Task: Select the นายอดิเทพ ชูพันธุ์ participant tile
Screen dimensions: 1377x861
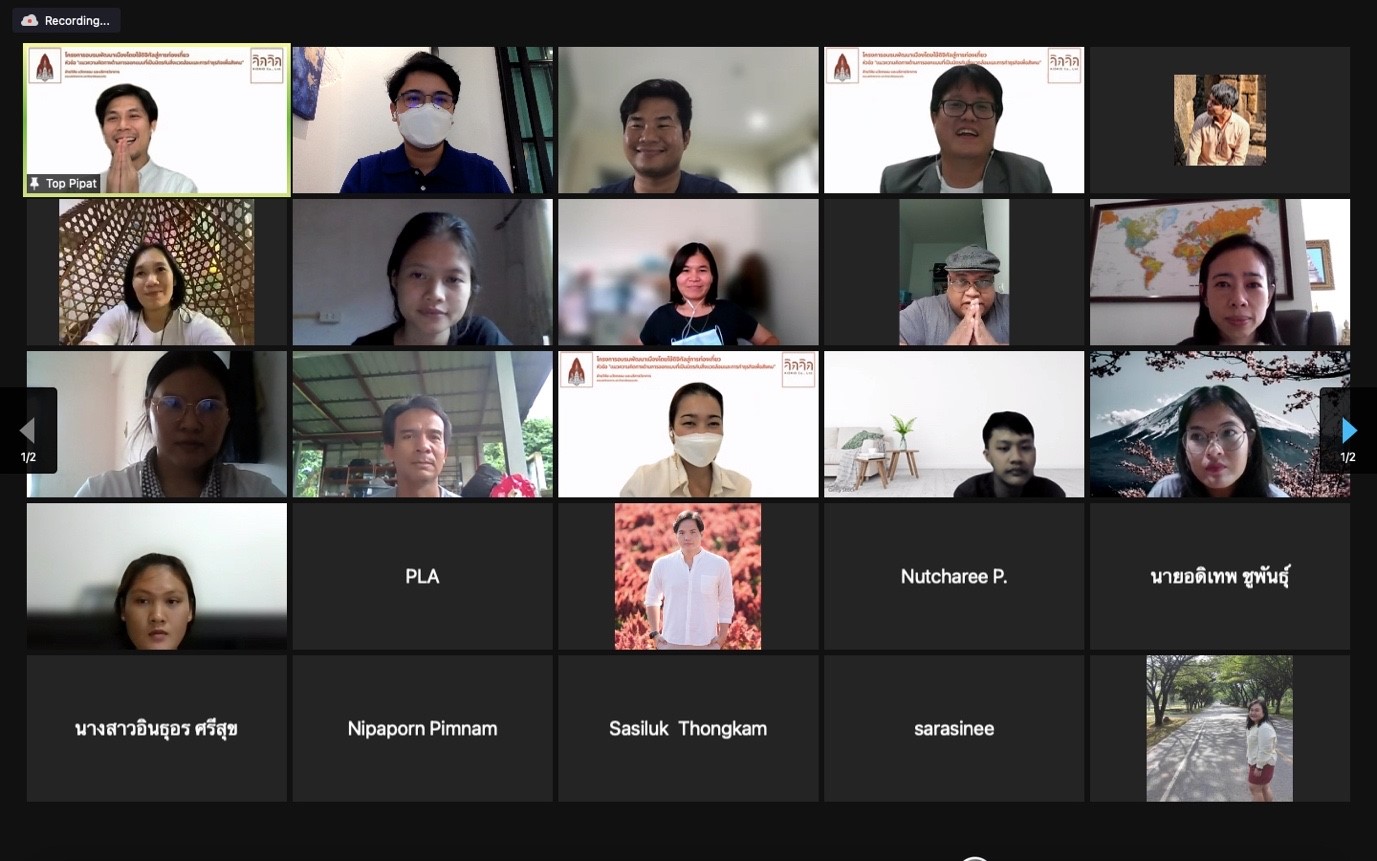Action: coord(1220,576)
